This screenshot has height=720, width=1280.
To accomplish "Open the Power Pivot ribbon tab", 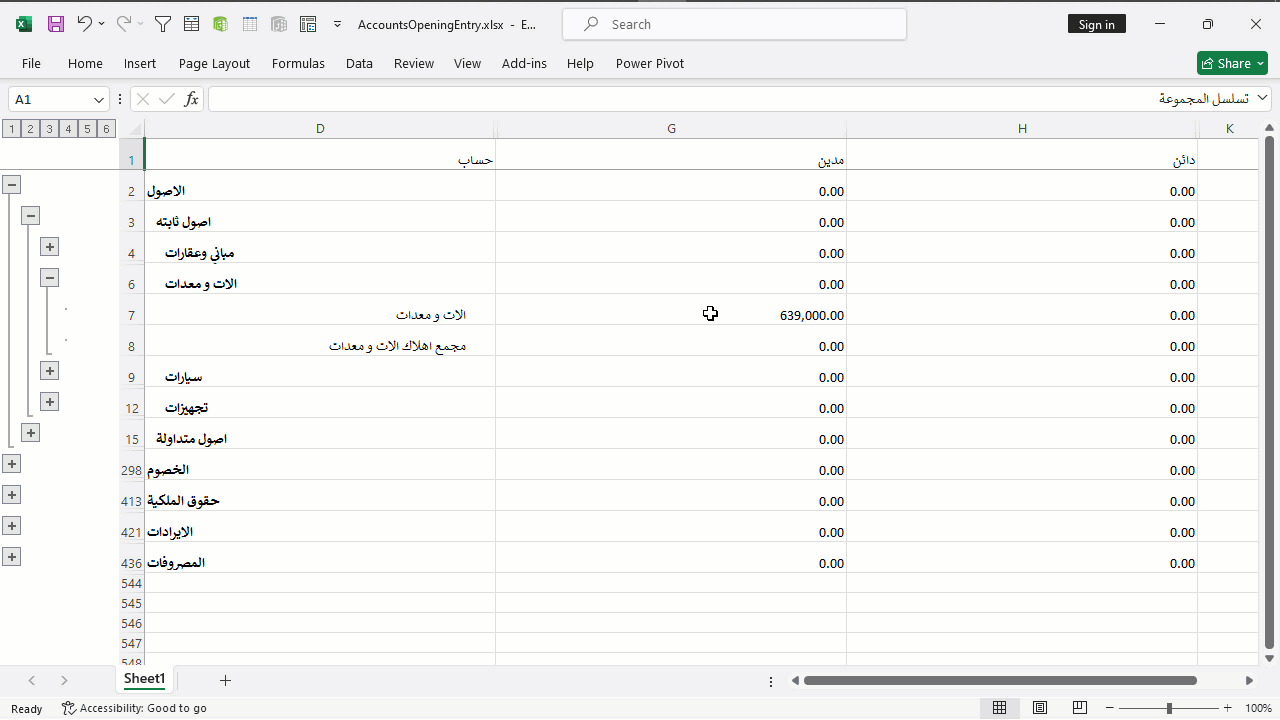I will (650, 63).
